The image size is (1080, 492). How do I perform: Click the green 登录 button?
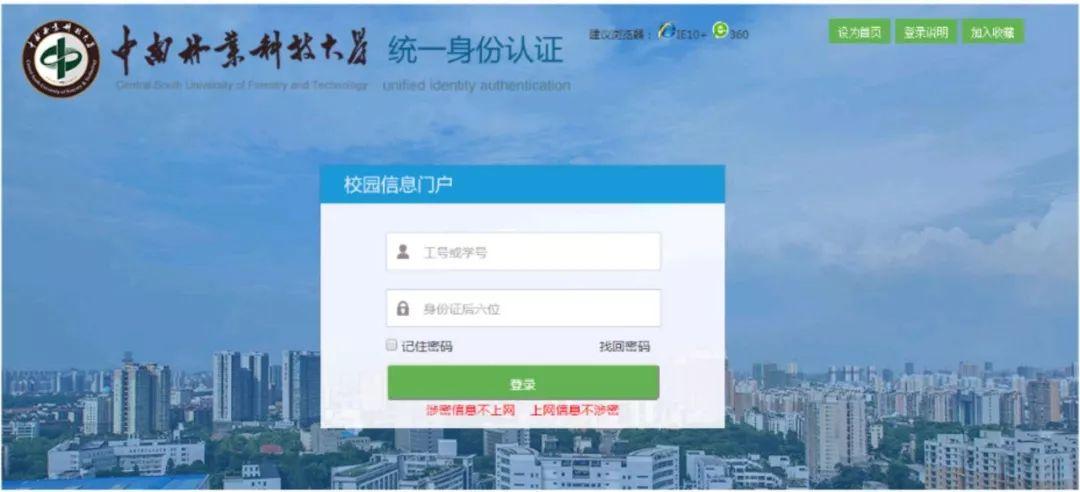click(x=523, y=383)
